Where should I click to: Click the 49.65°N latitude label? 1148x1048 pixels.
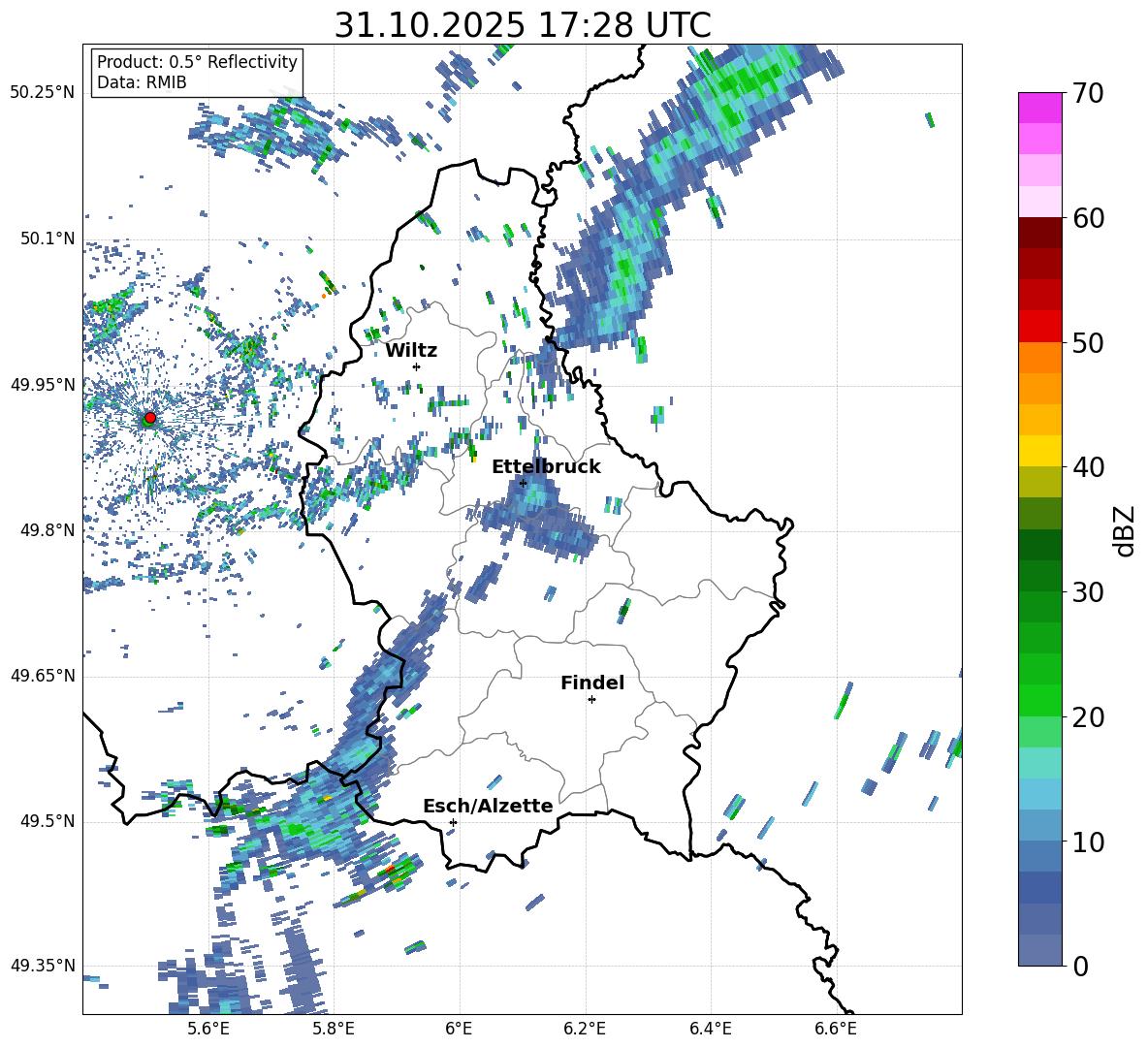tap(43, 675)
